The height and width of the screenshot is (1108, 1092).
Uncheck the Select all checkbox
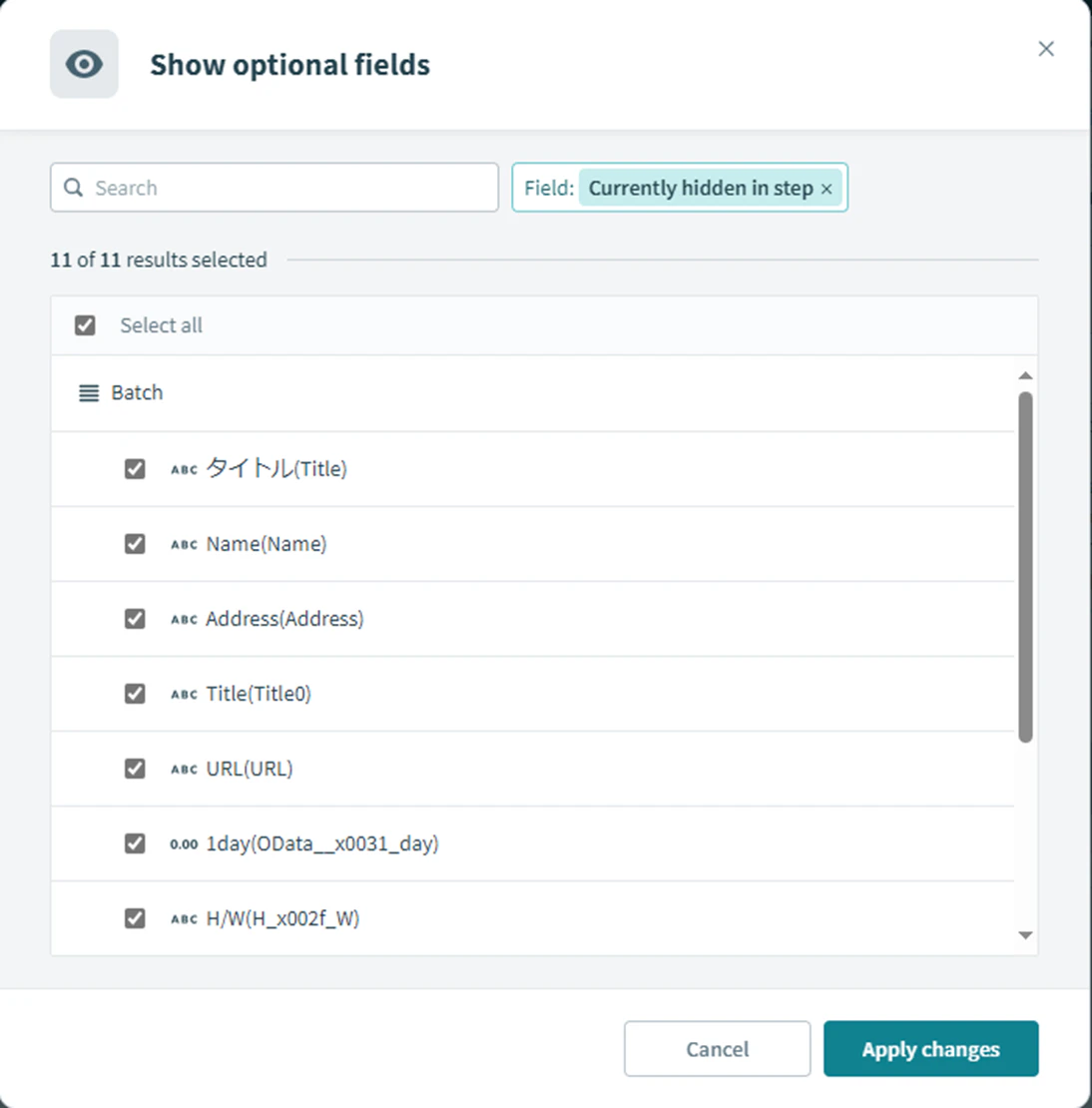coord(85,325)
